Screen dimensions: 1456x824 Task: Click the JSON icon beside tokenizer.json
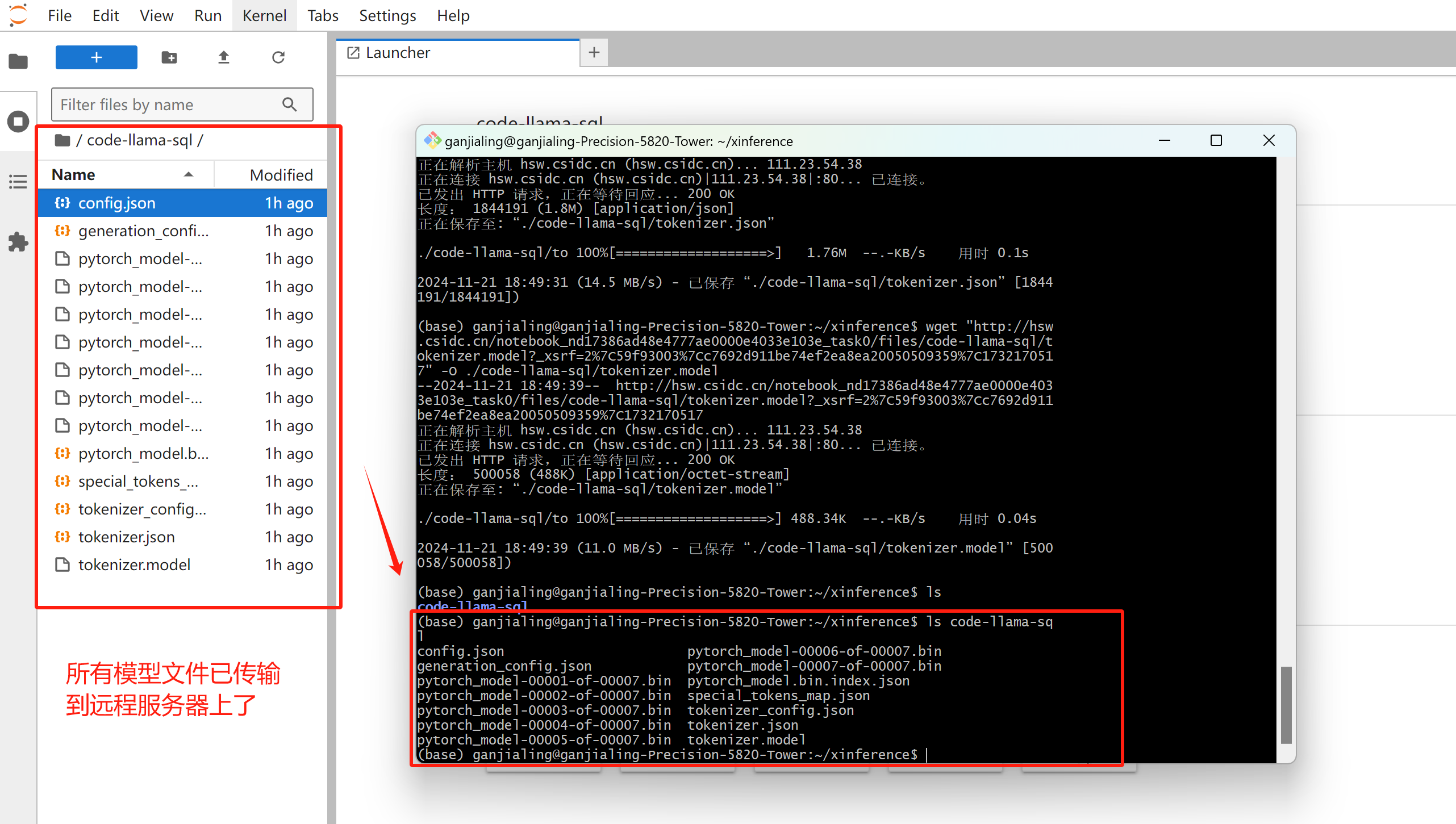[x=62, y=537]
